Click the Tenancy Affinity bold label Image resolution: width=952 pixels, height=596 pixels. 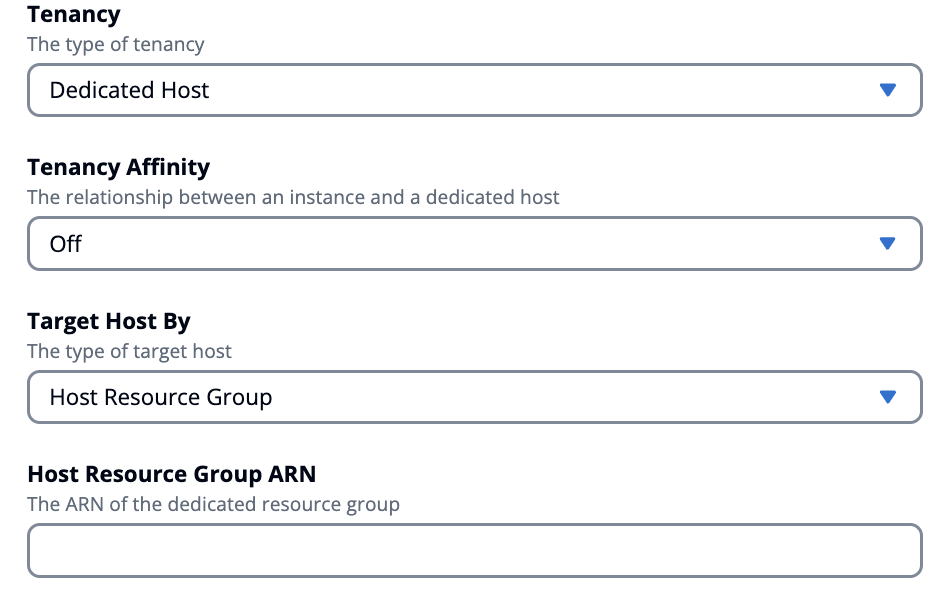tap(118, 167)
